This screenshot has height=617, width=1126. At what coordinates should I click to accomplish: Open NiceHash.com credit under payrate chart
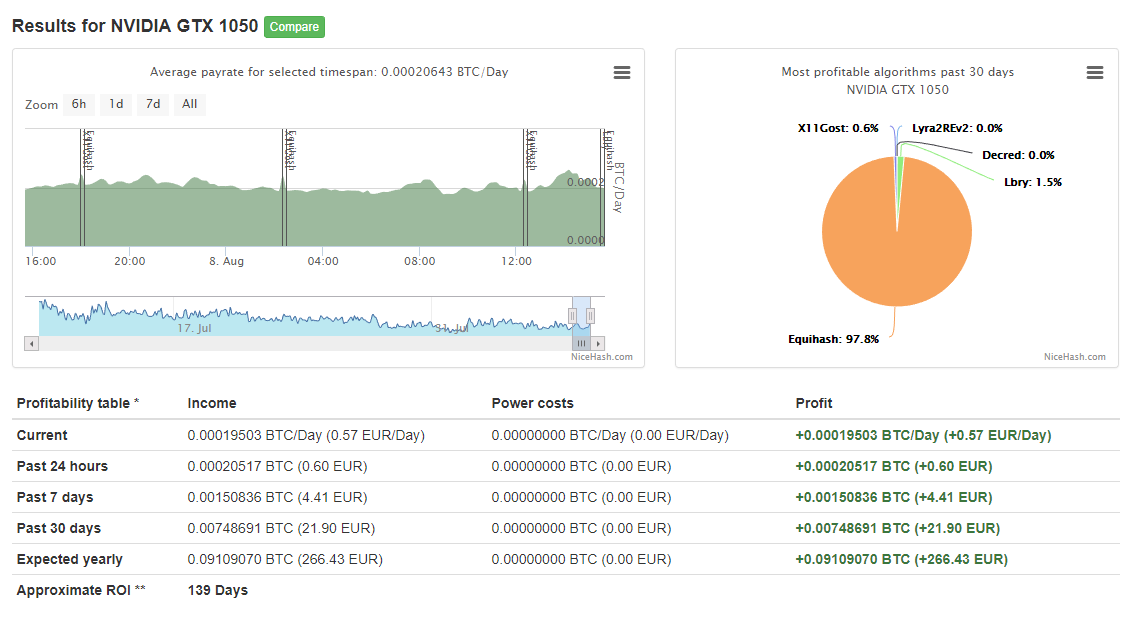(602, 357)
